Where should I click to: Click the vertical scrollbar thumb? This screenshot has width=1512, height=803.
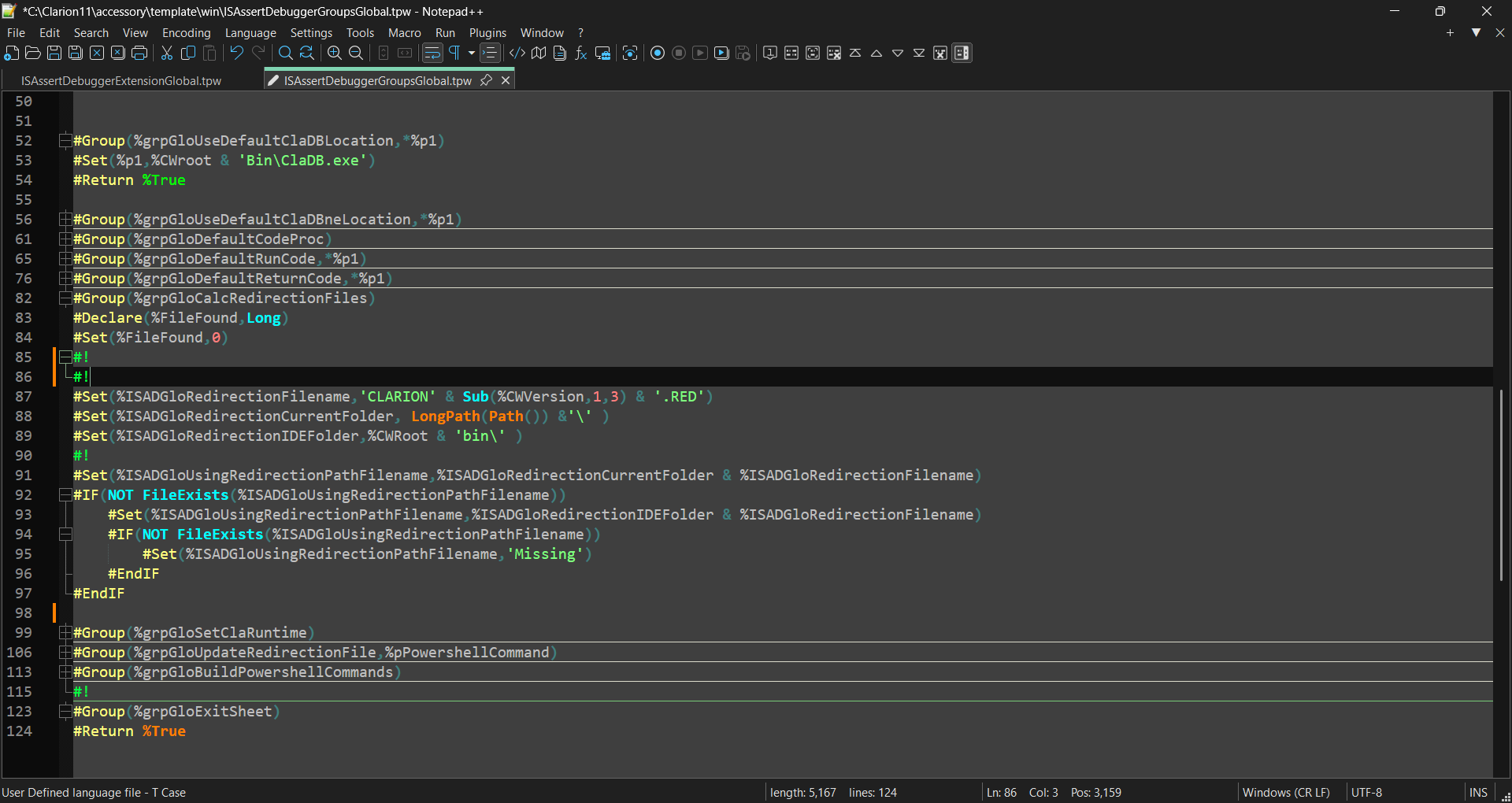1501,484
